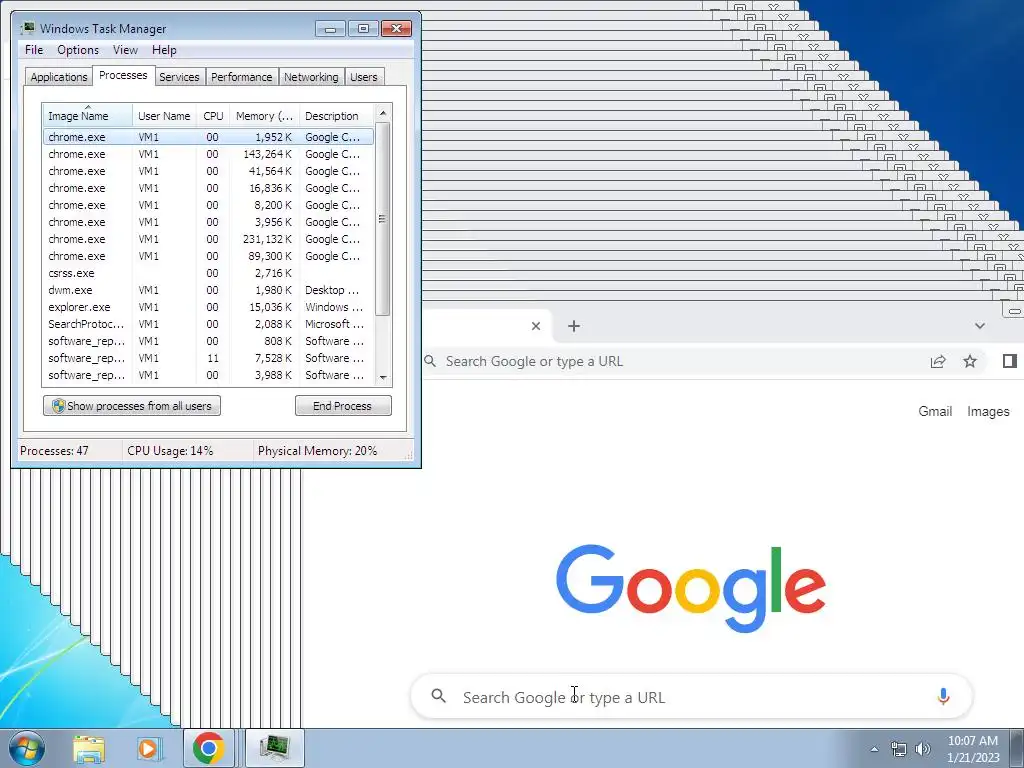This screenshot has height=768, width=1024.
Task: Select software_rep... row using 3,988 K
Action: [x=208, y=375]
